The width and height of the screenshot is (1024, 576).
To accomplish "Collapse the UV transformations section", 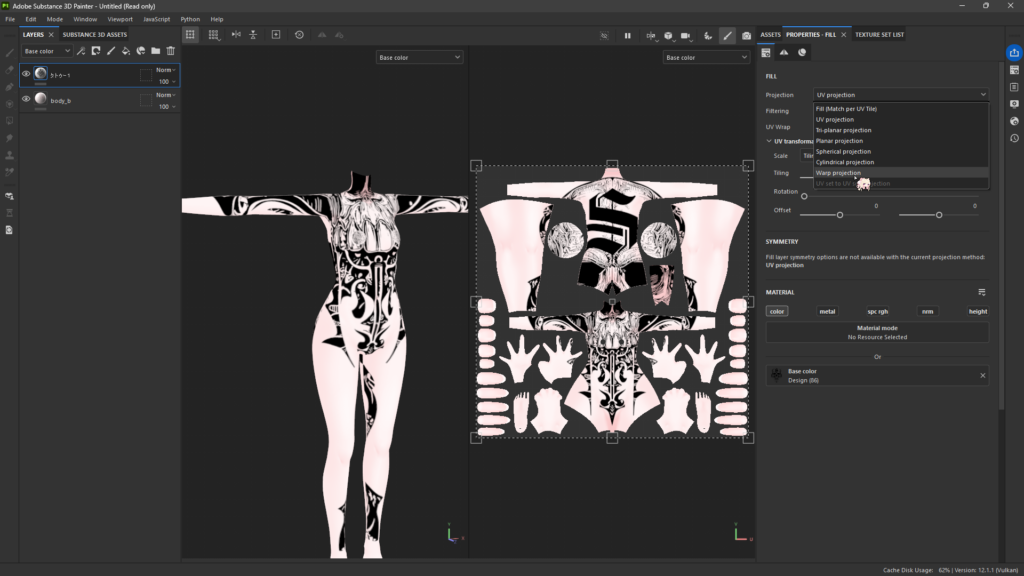I will pyautogui.click(x=769, y=141).
